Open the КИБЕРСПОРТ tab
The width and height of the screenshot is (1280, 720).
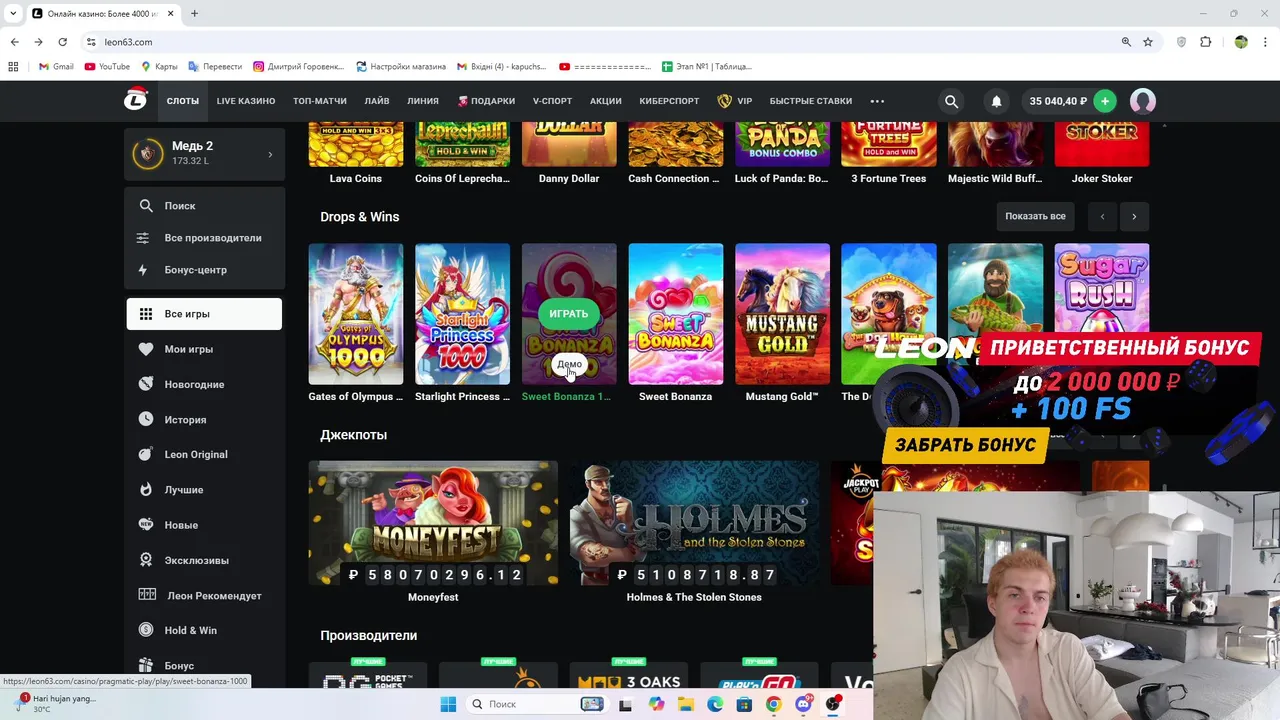(669, 101)
